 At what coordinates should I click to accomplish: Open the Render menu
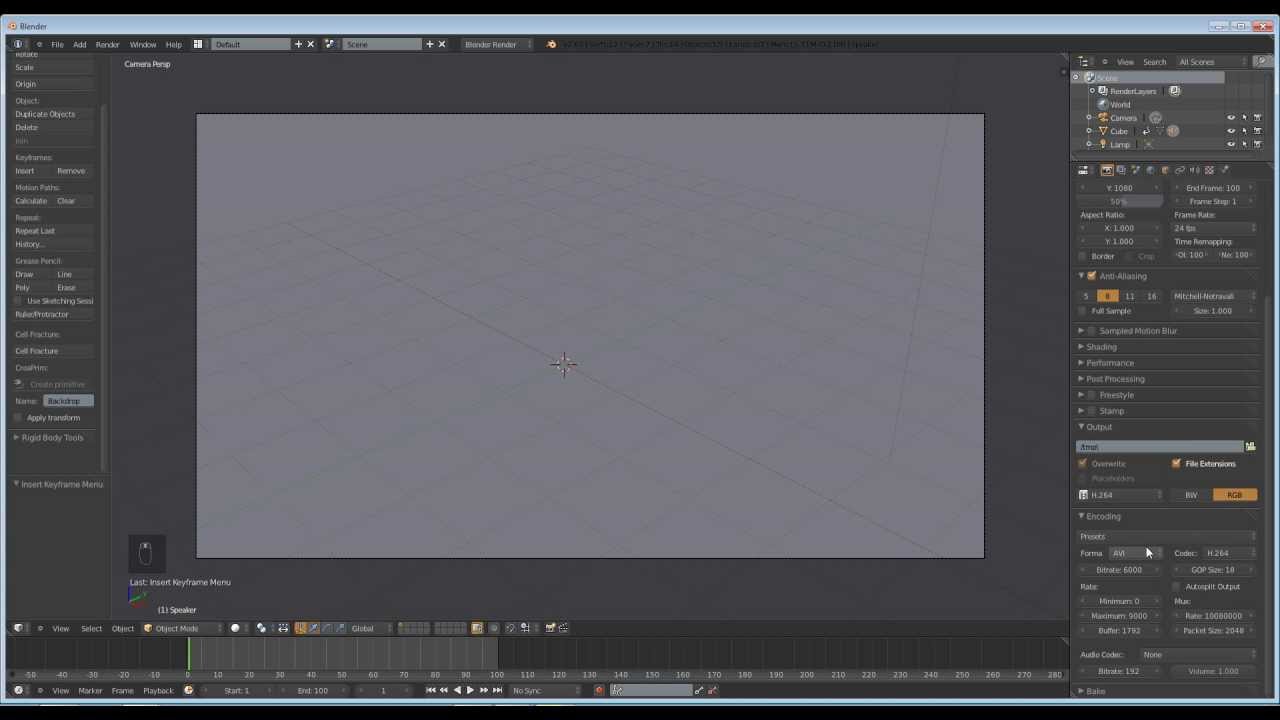pyautogui.click(x=107, y=44)
